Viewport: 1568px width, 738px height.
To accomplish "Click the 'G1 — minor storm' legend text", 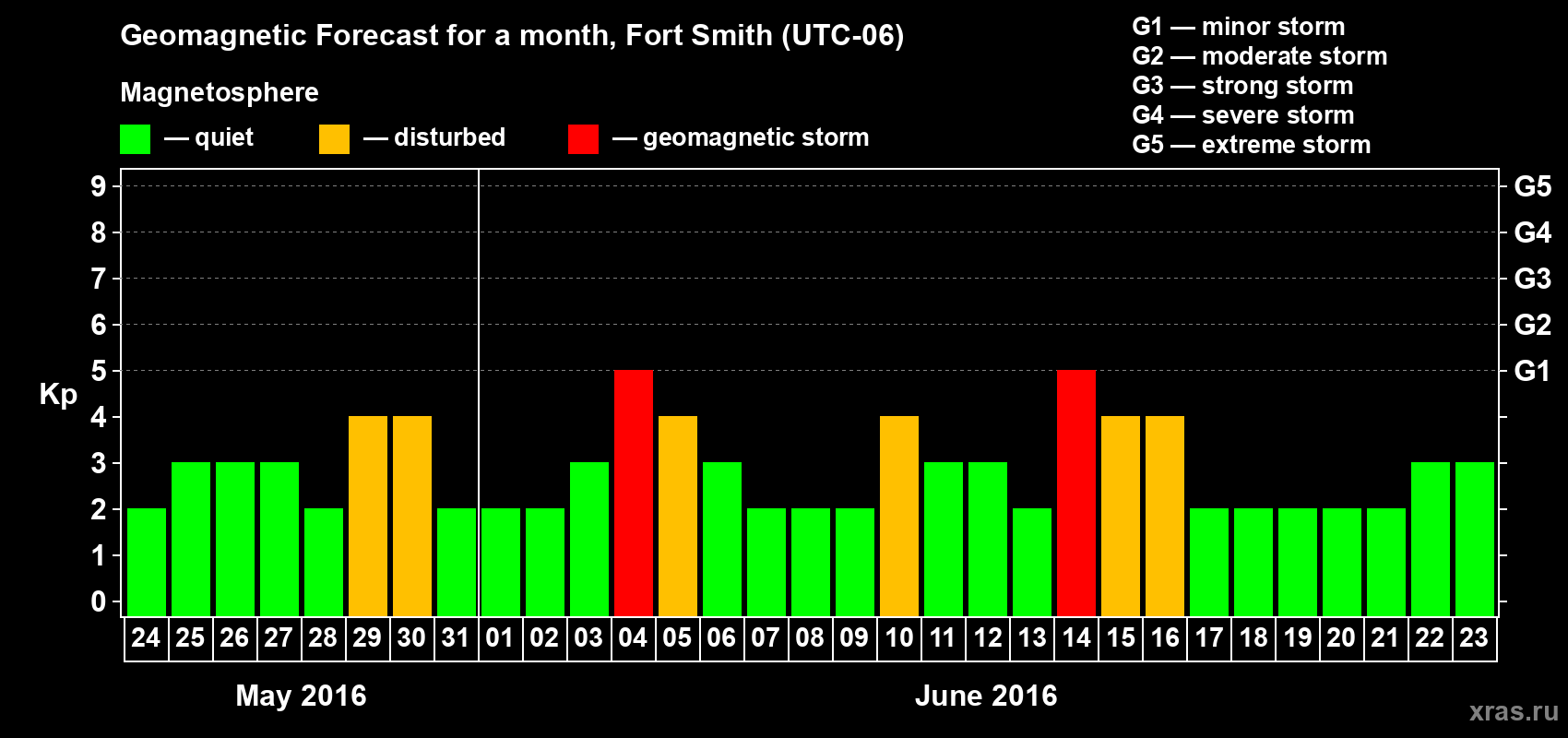I will tap(1239, 27).
